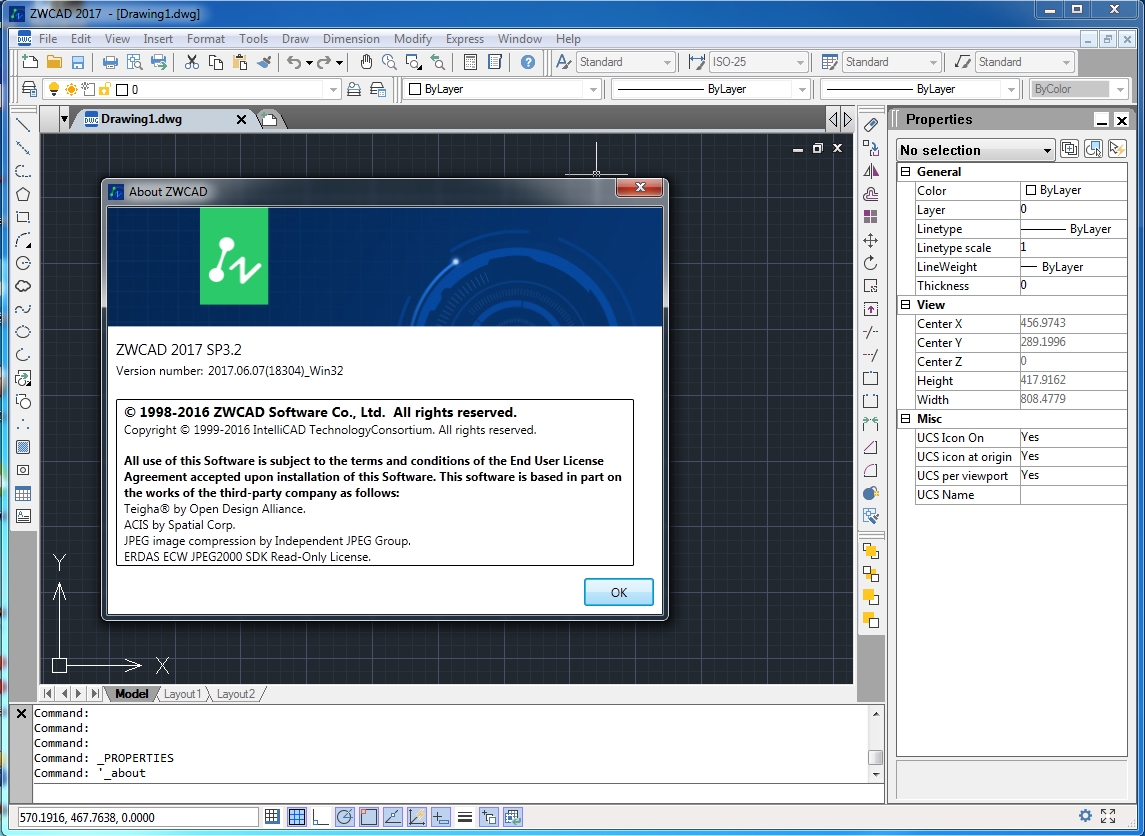Close the About ZWCAD dialog with X

pyautogui.click(x=640, y=188)
